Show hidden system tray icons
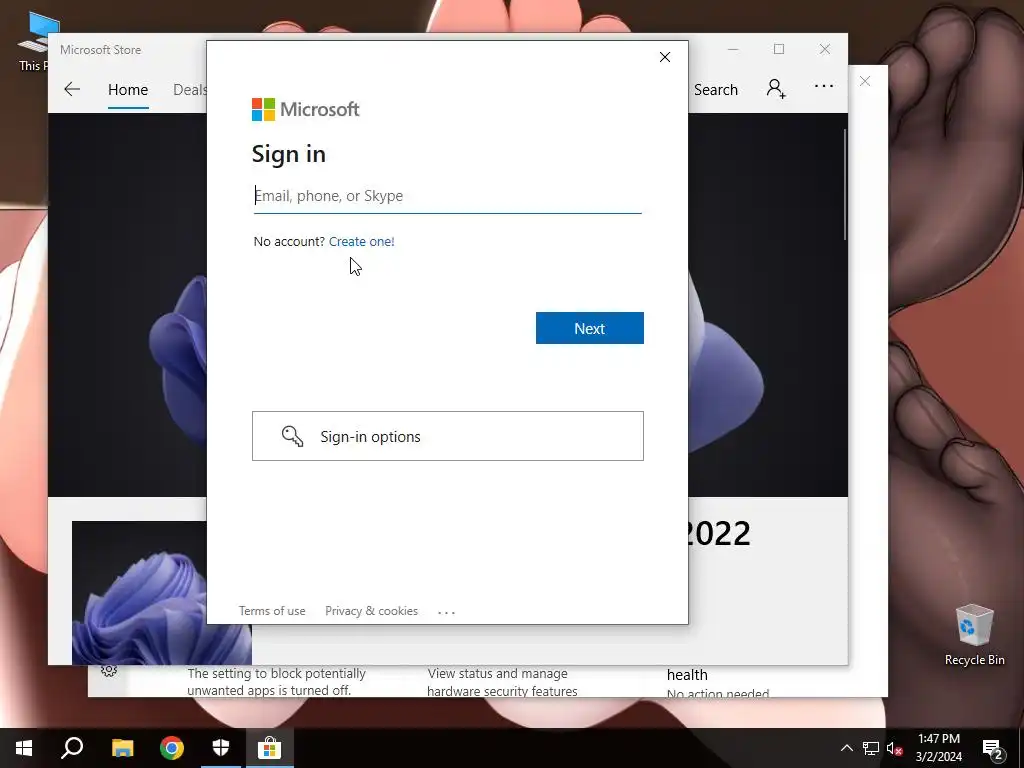The height and width of the screenshot is (768, 1024). click(846, 748)
